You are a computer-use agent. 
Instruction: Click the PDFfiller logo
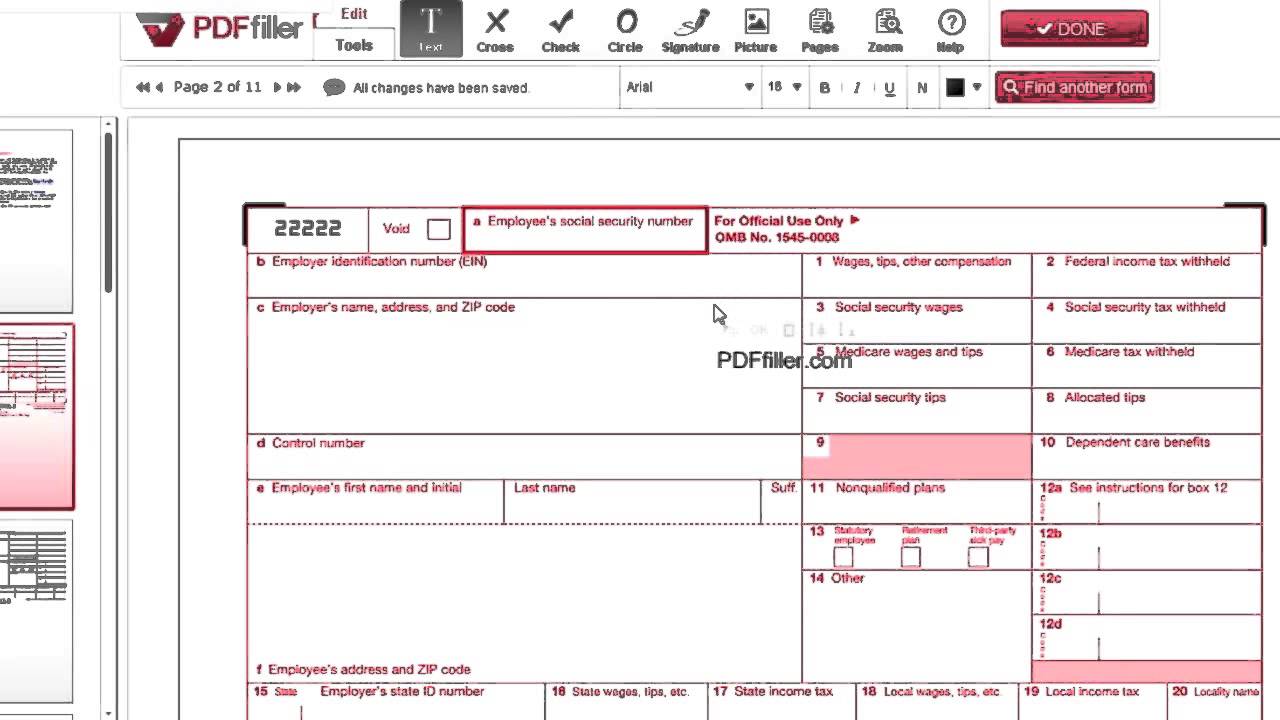pos(219,28)
